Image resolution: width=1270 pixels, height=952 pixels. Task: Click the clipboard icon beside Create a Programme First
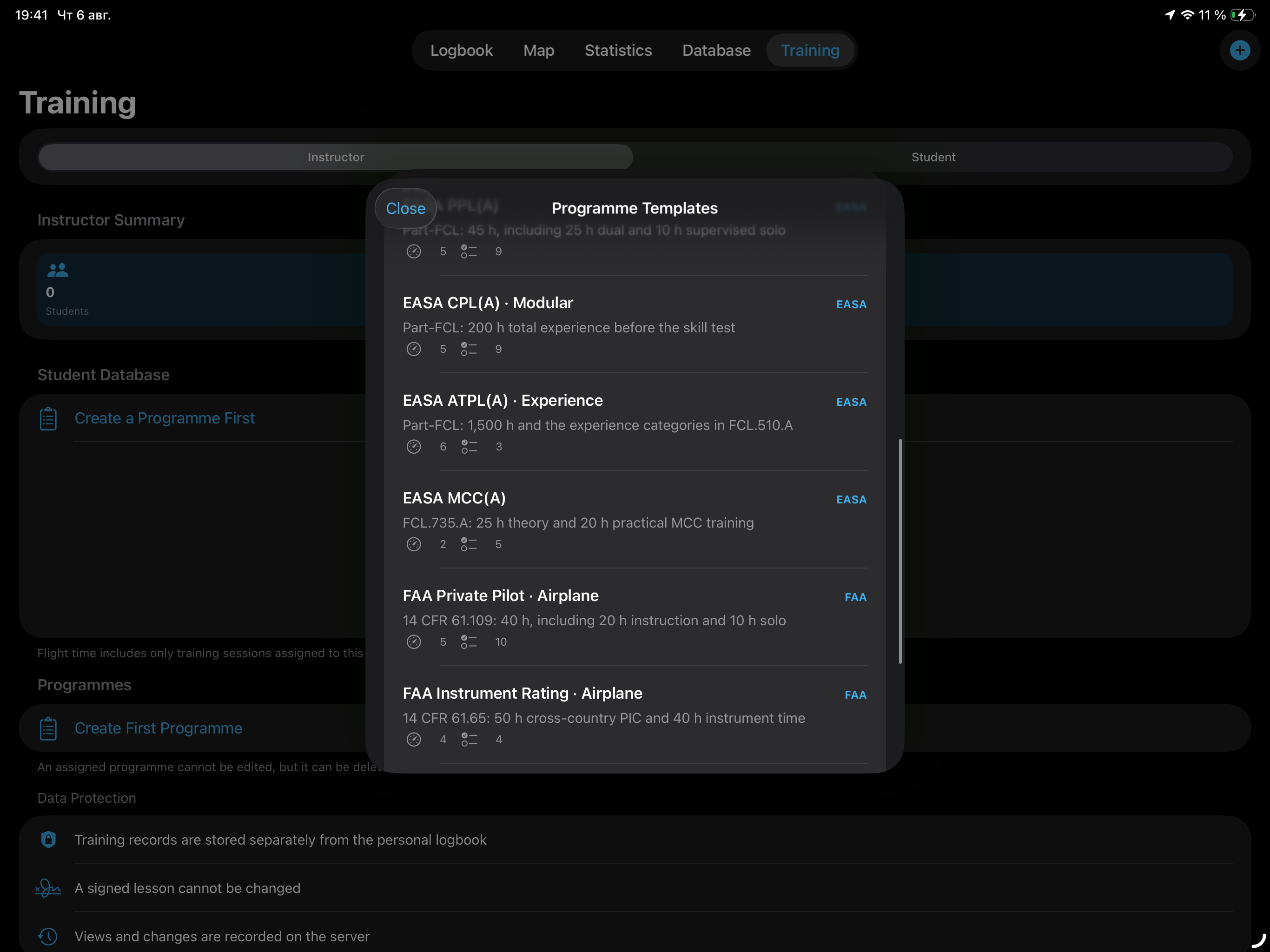(48, 418)
